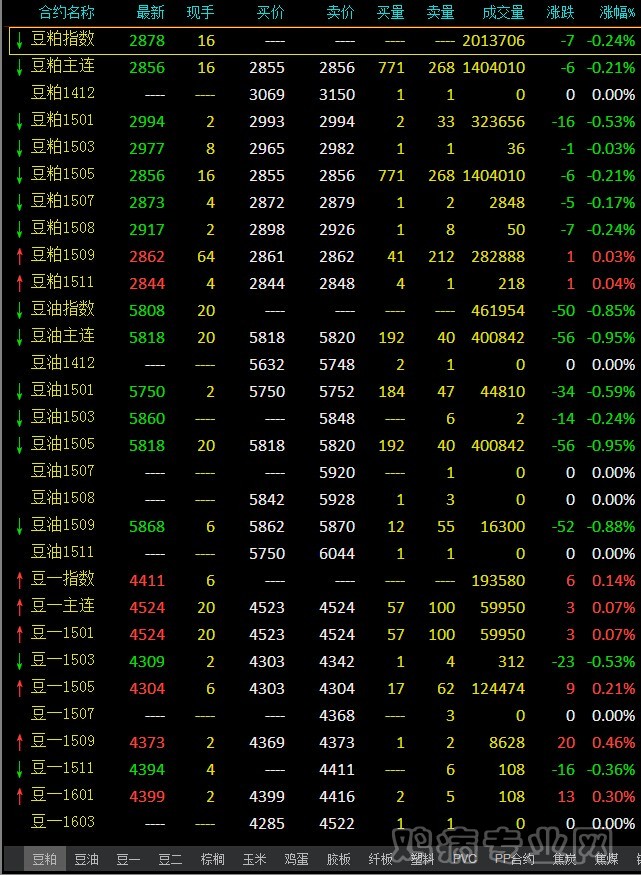Sort by 最新 column header
The width and height of the screenshot is (641, 875).
150,12
